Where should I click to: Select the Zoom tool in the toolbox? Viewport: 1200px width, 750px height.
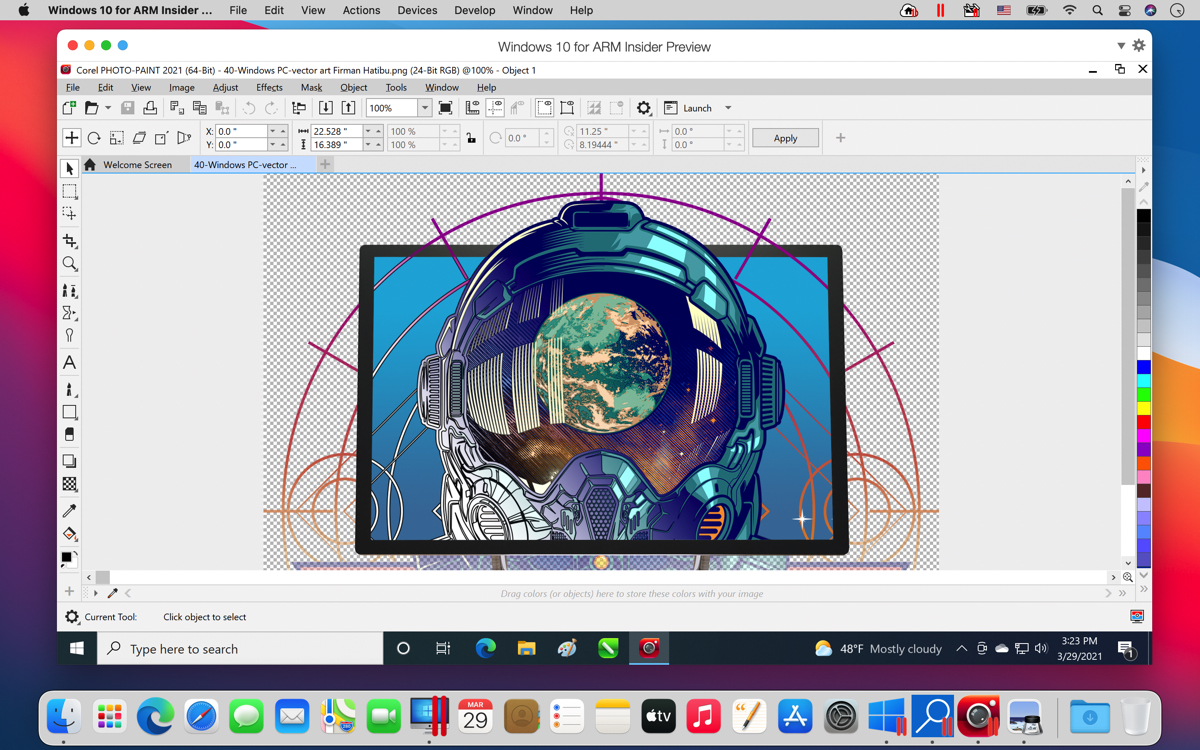[x=69, y=264]
